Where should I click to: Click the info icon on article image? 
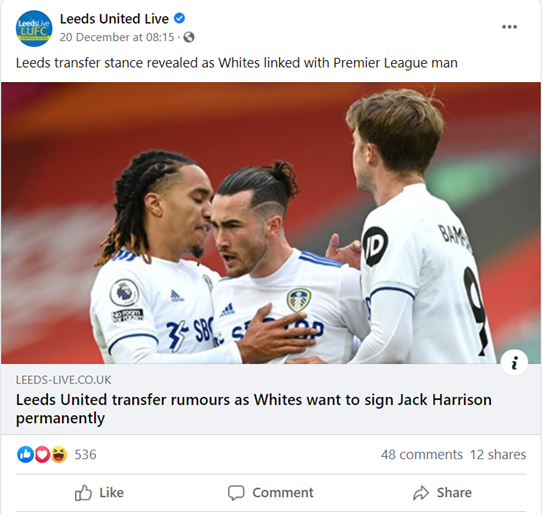click(514, 363)
